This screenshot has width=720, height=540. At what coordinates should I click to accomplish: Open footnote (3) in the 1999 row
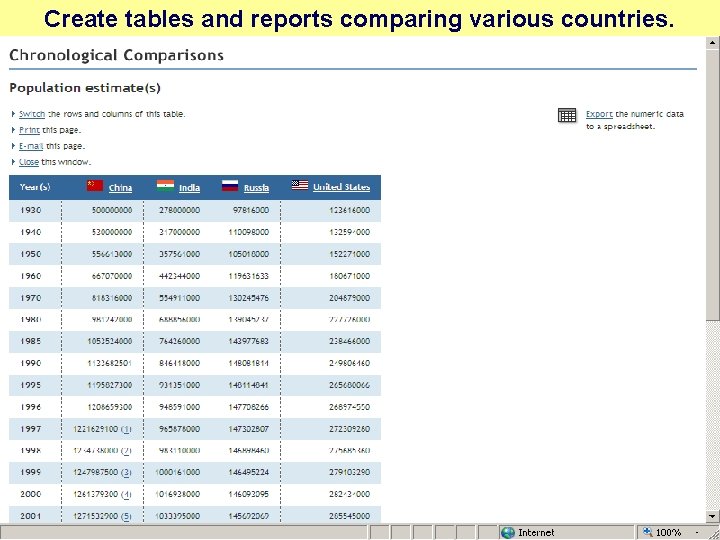pos(126,472)
